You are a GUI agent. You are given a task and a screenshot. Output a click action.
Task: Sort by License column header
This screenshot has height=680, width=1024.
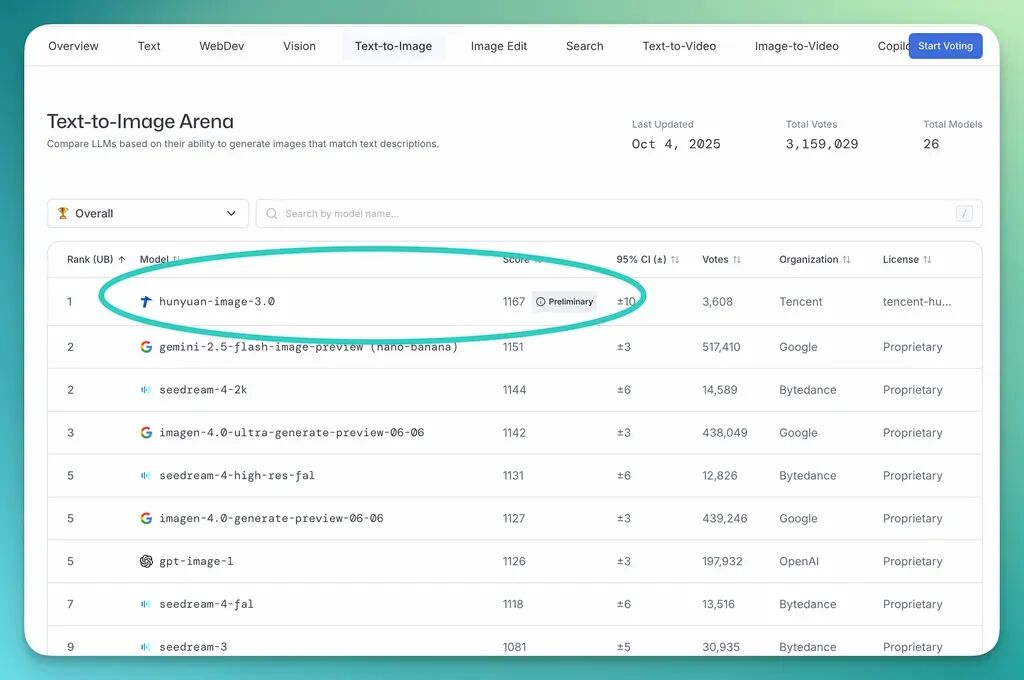tap(907, 259)
